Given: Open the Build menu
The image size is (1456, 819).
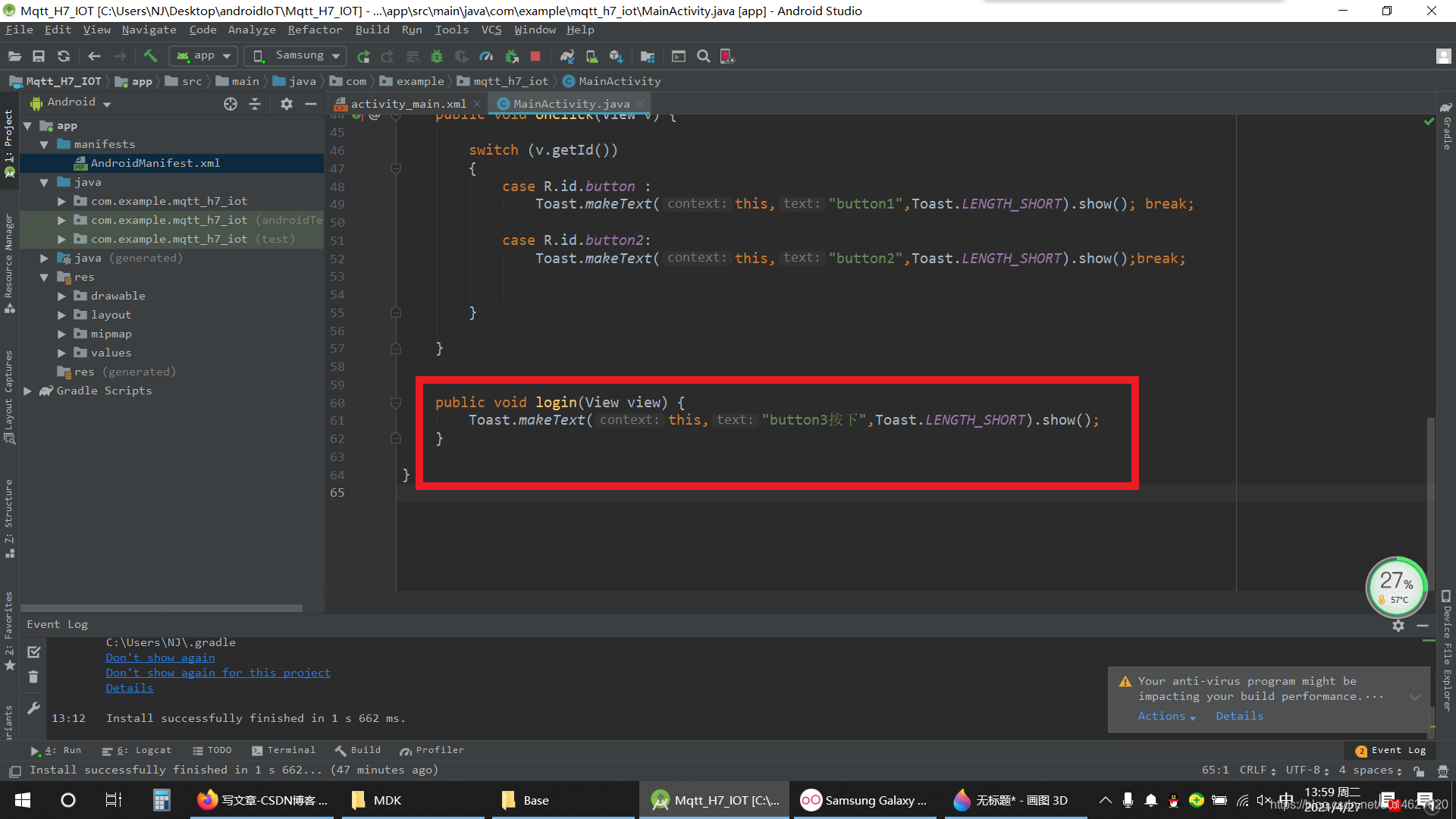Looking at the screenshot, I should (x=372, y=30).
